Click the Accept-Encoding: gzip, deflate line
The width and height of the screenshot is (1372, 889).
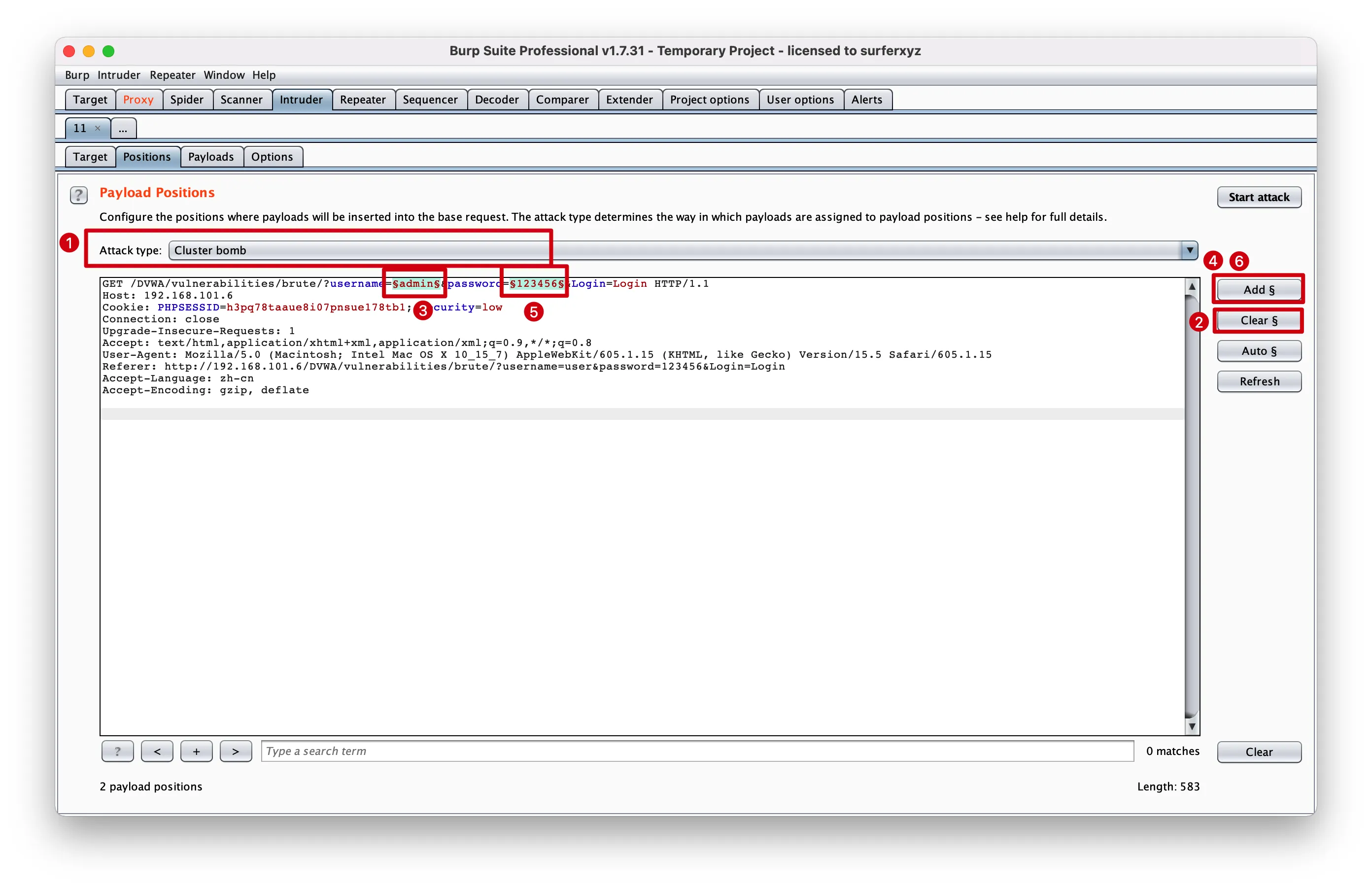(206, 390)
